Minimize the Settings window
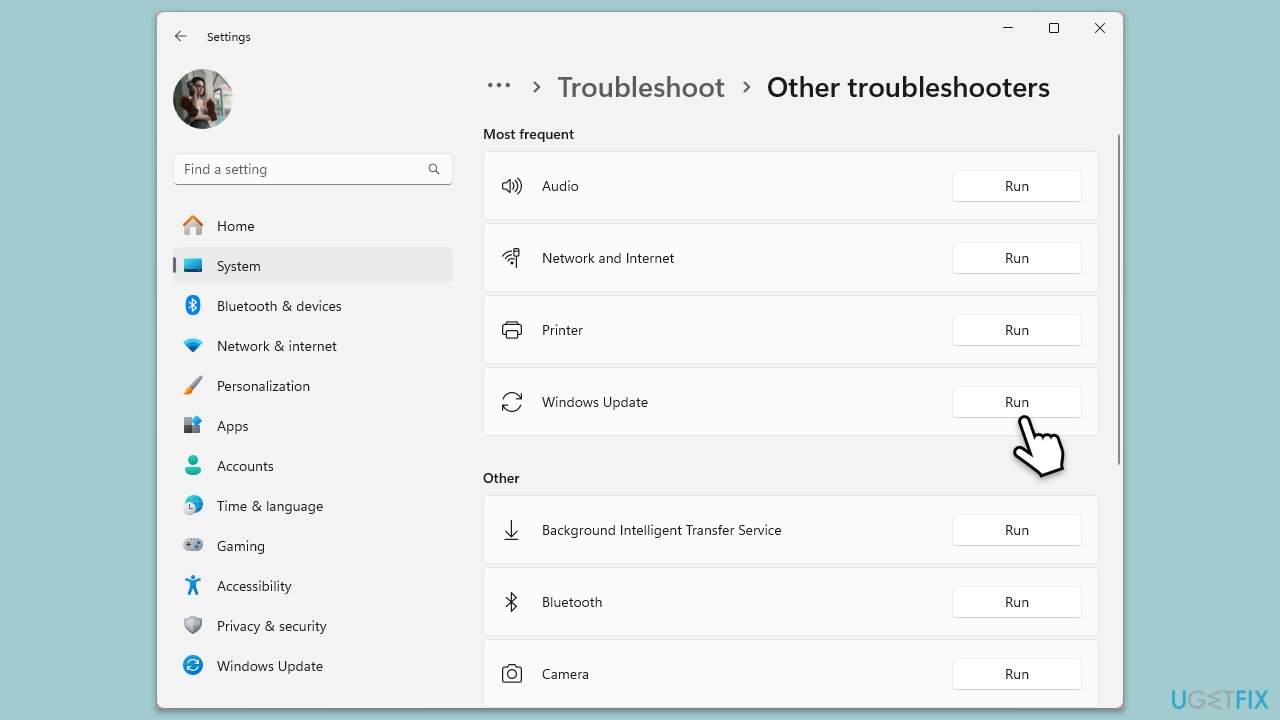Viewport: 1280px width, 720px height. click(1008, 28)
